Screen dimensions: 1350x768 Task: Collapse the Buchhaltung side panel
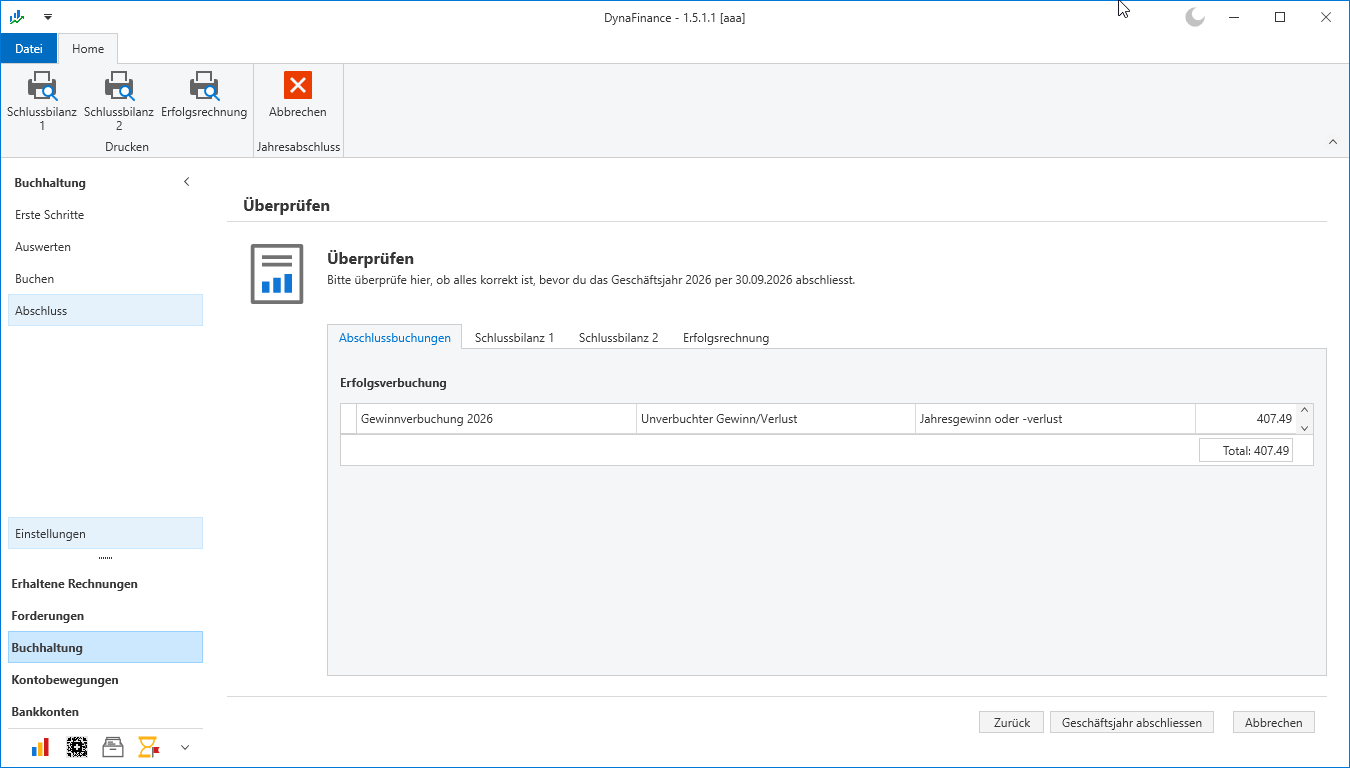click(x=186, y=182)
